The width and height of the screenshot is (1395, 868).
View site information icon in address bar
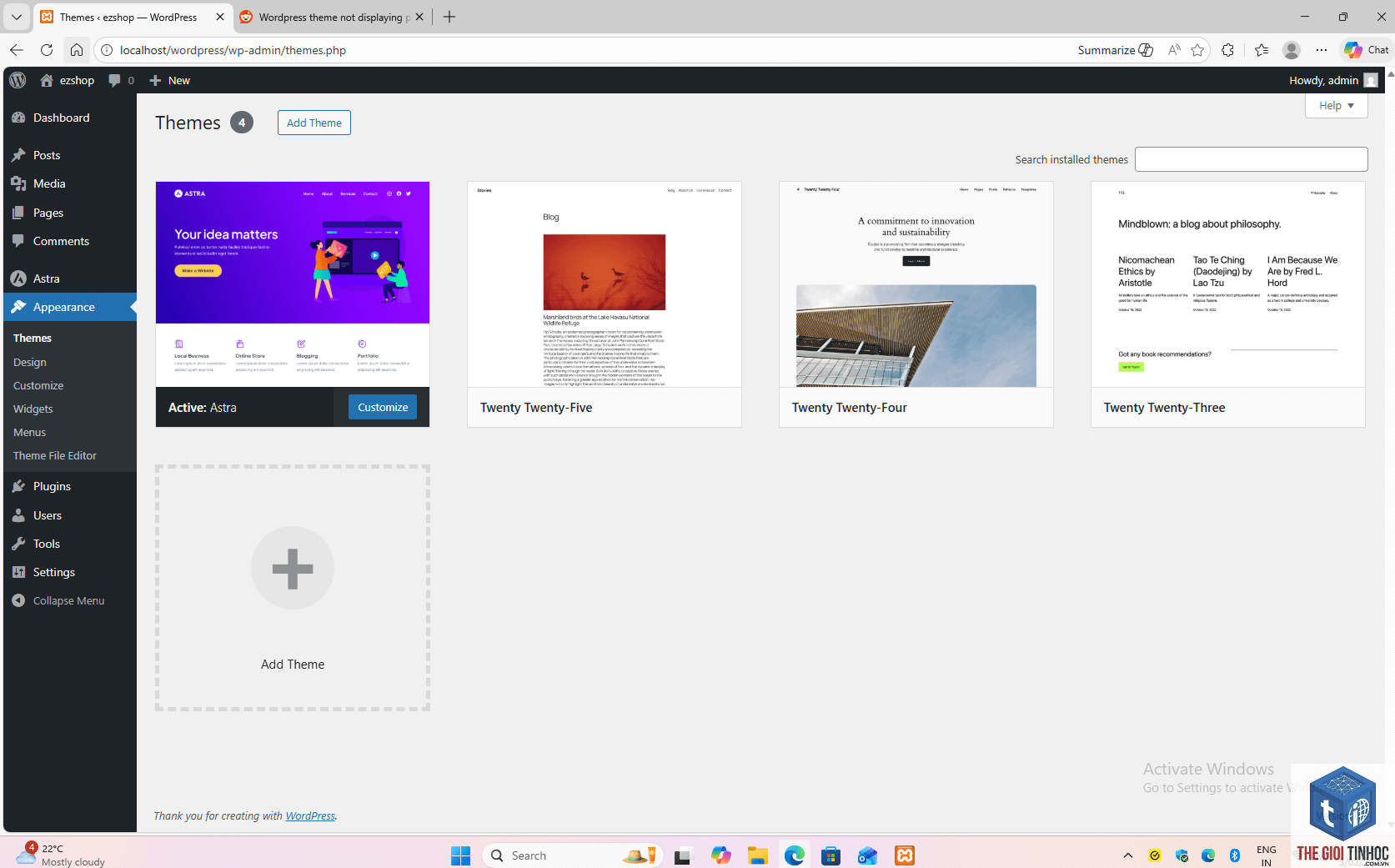(107, 50)
